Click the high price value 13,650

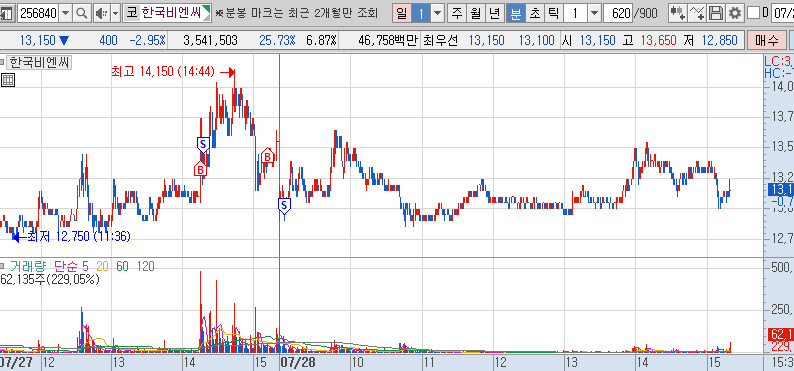tap(658, 40)
